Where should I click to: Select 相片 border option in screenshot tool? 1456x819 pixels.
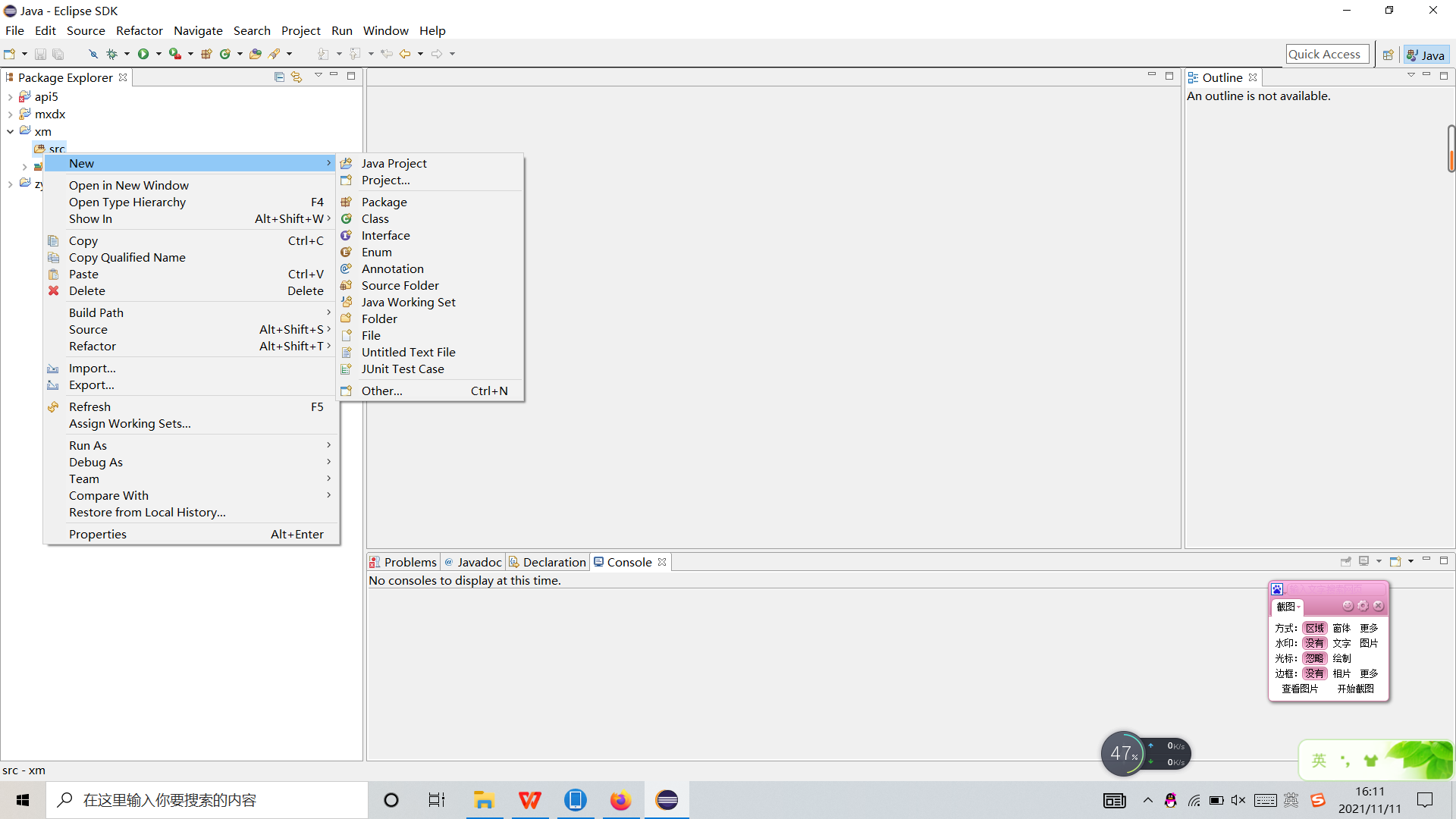(x=1341, y=673)
